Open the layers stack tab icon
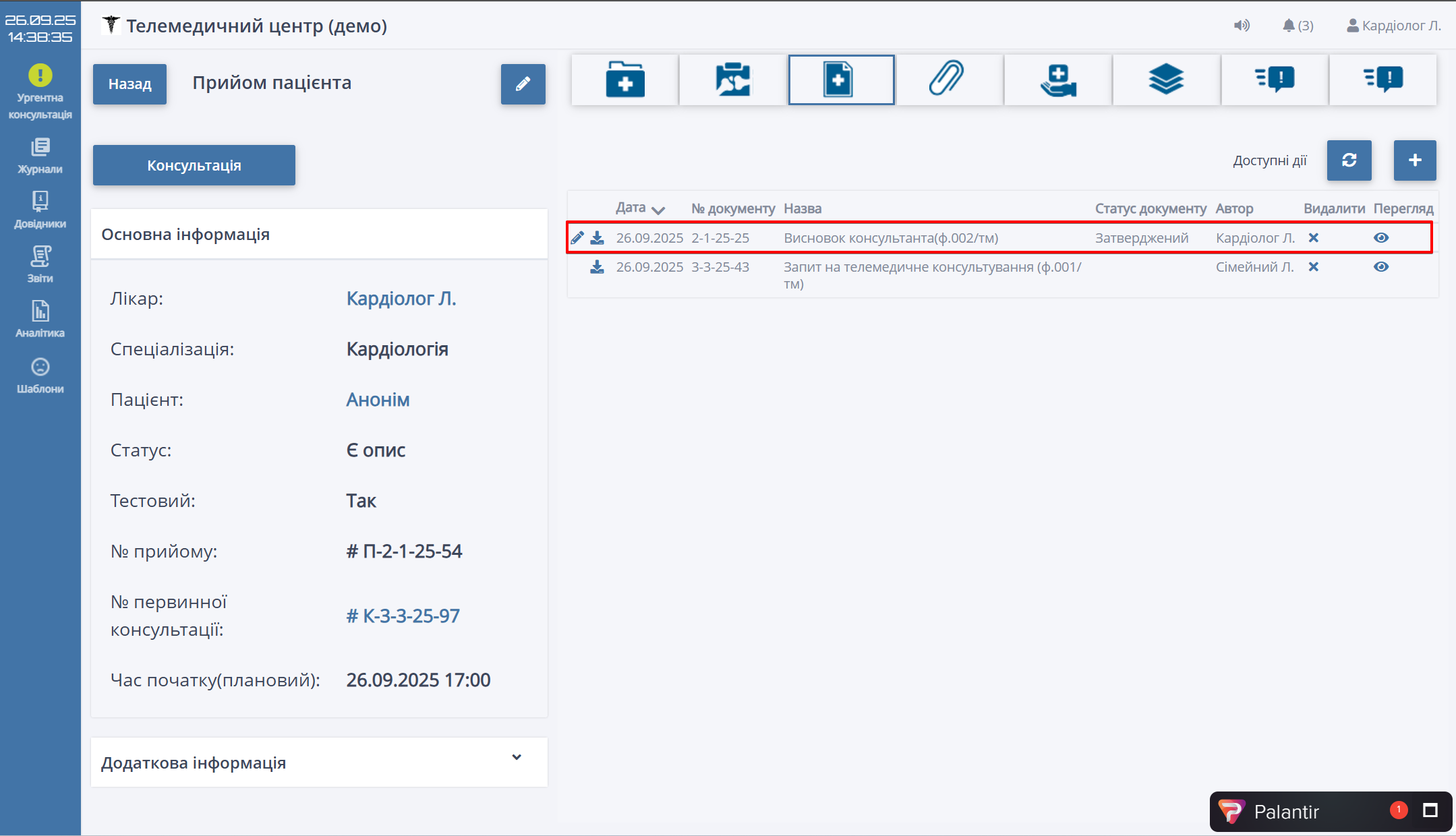 click(1166, 80)
